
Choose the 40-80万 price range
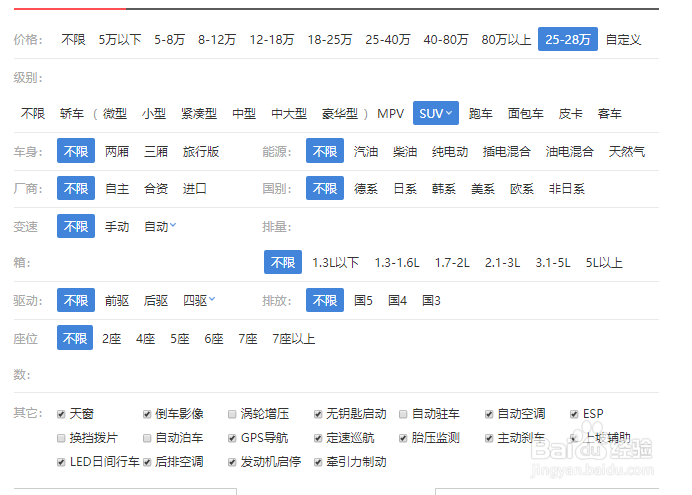(446, 40)
